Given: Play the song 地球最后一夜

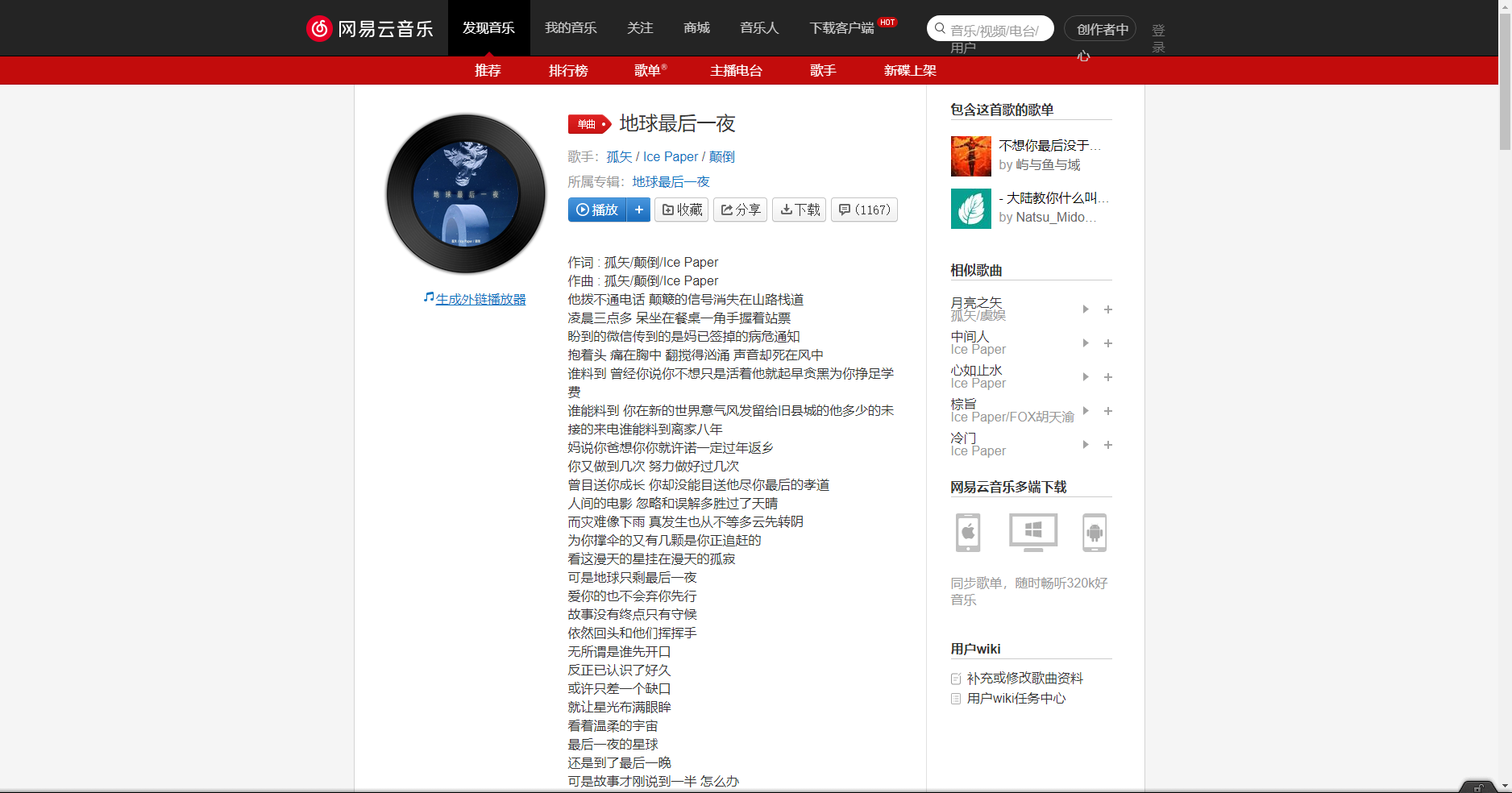Looking at the screenshot, I should click(x=597, y=210).
